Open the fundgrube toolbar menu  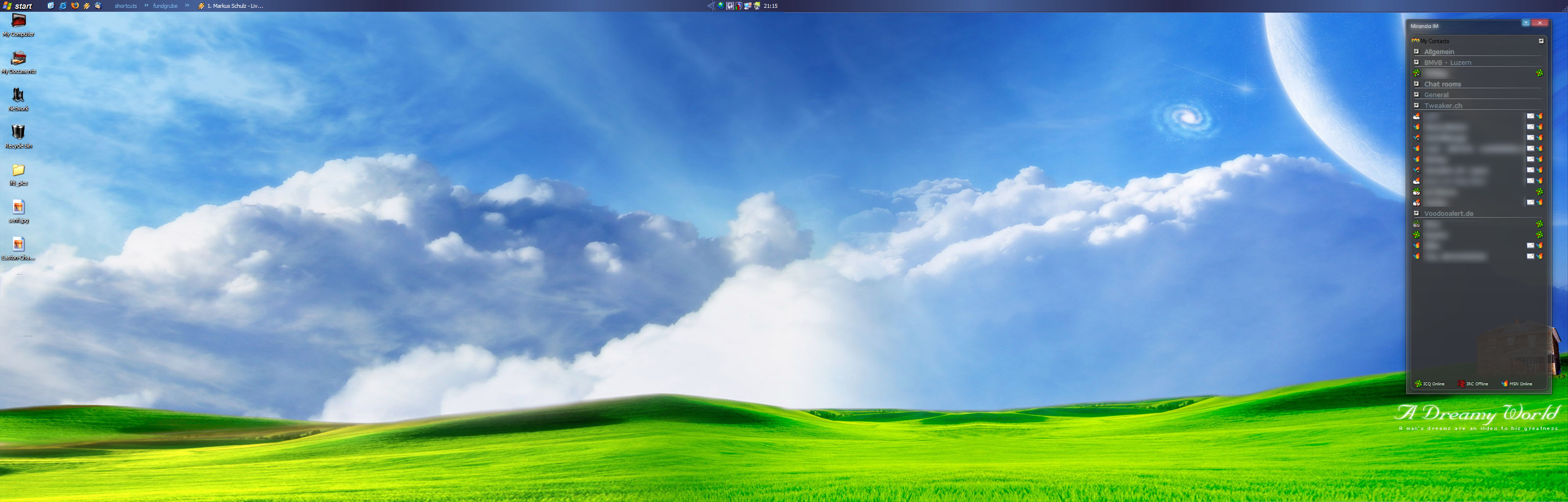[x=165, y=5]
